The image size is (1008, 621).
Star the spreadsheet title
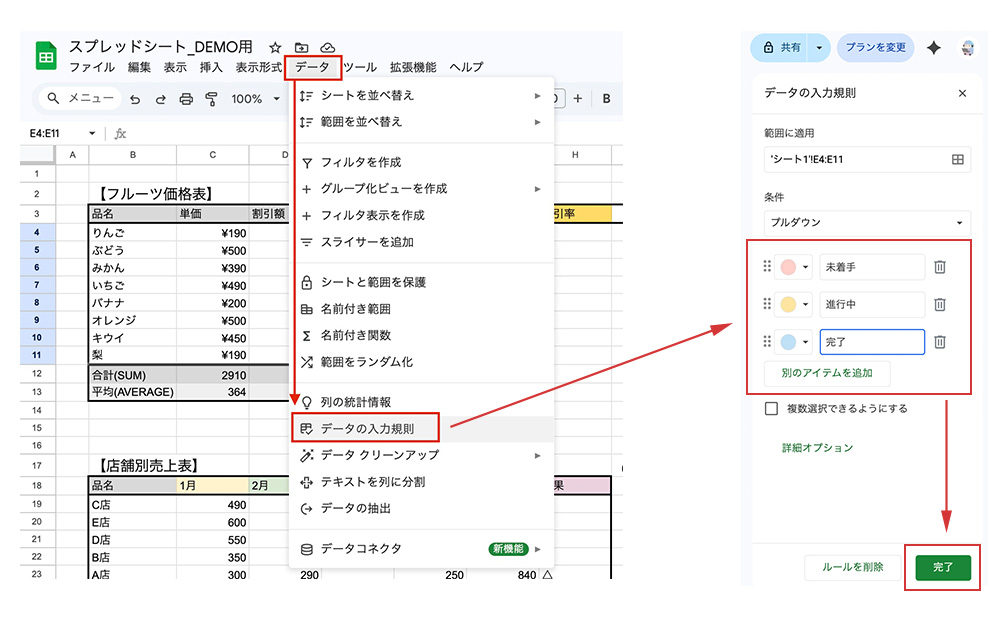tap(275, 48)
